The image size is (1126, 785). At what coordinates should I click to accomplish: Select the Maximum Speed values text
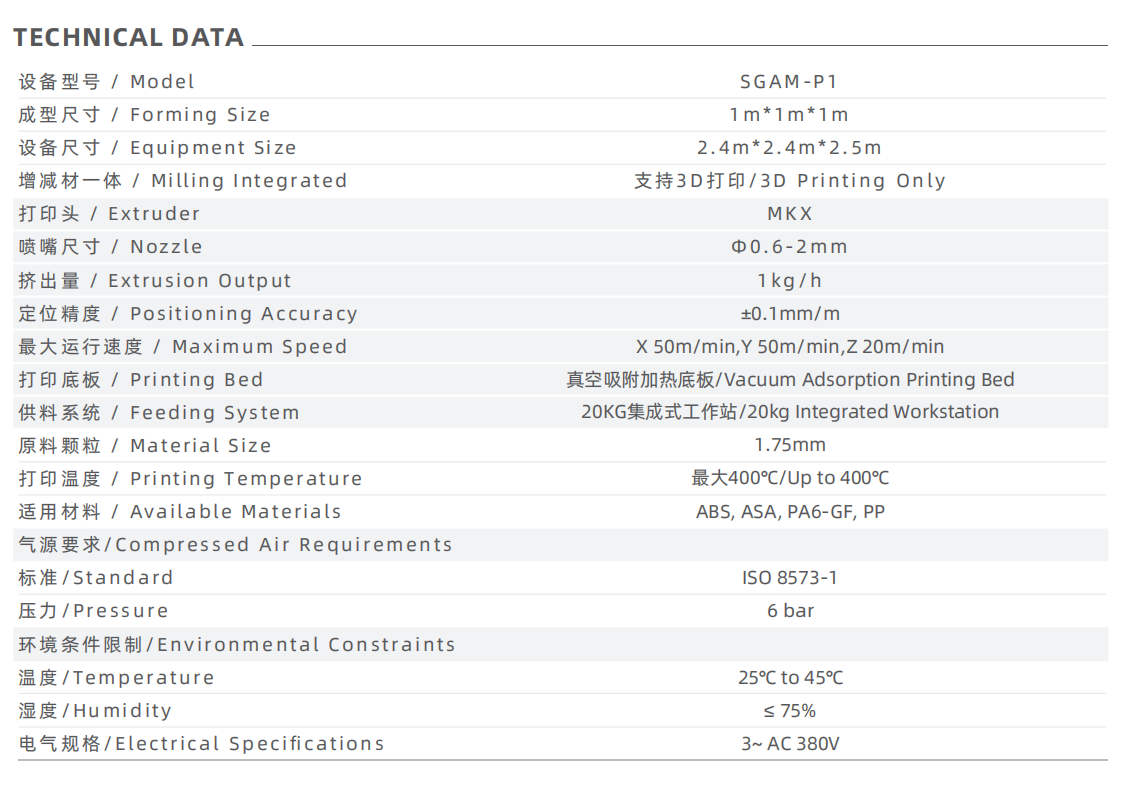point(789,347)
